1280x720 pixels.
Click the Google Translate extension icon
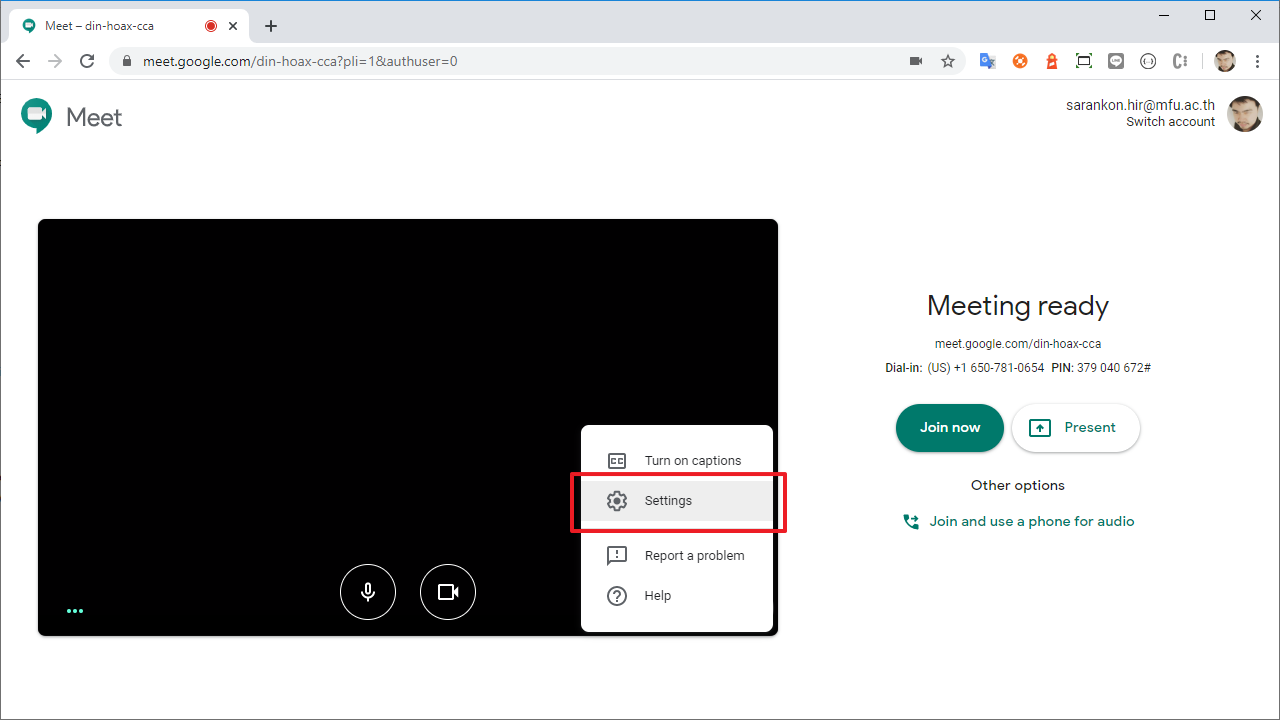click(x=987, y=61)
